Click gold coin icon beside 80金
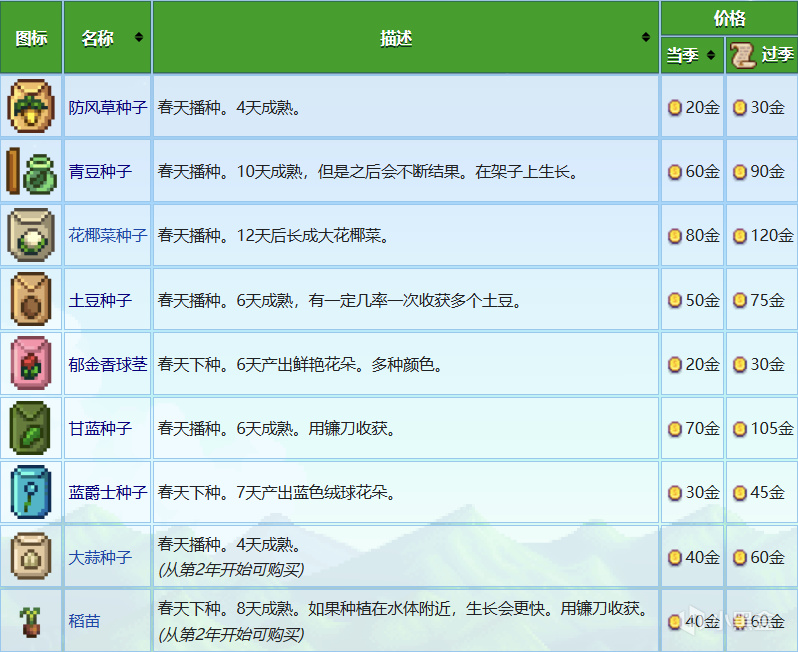798x652 pixels. [x=674, y=236]
